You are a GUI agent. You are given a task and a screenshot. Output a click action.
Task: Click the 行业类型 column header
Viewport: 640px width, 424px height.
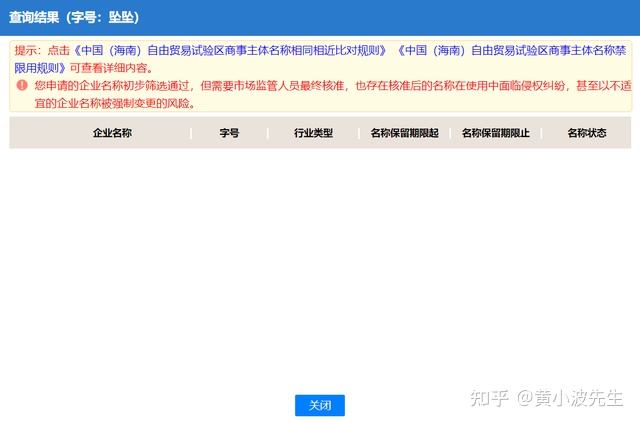[313, 133]
